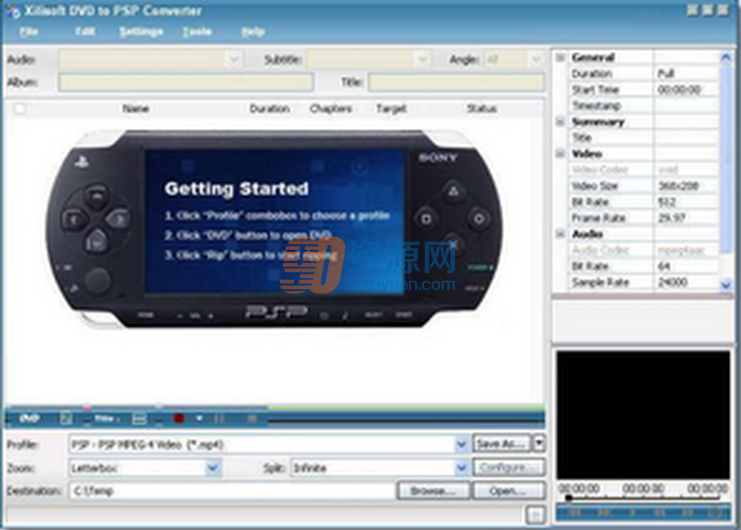Click the DVD open button in toolbar

[29, 419]
